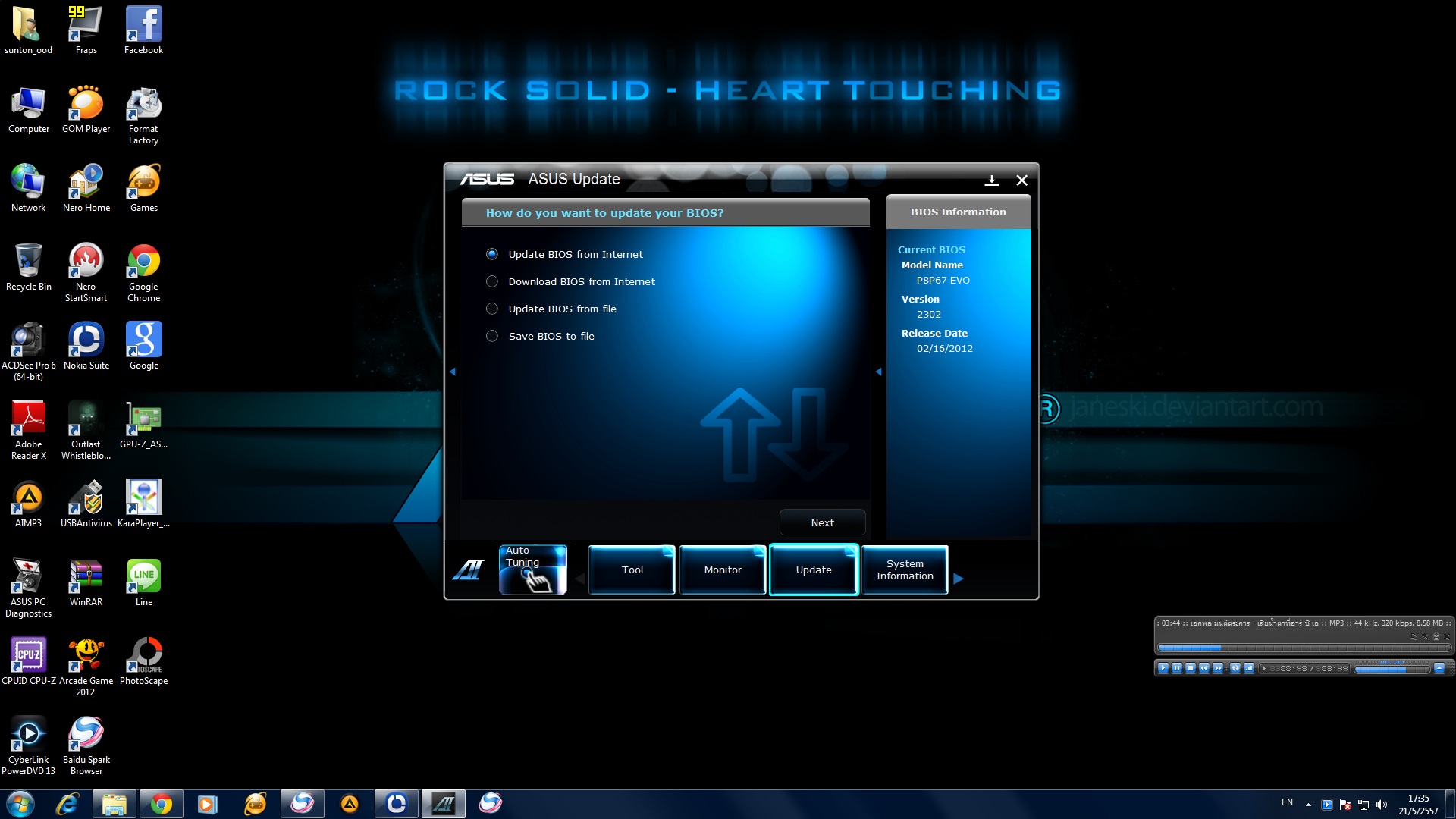Image resolution: width=1456 pixels, height=819 pixels.
Task: Select Update BIOS from file option
Action: click(492, 309)
